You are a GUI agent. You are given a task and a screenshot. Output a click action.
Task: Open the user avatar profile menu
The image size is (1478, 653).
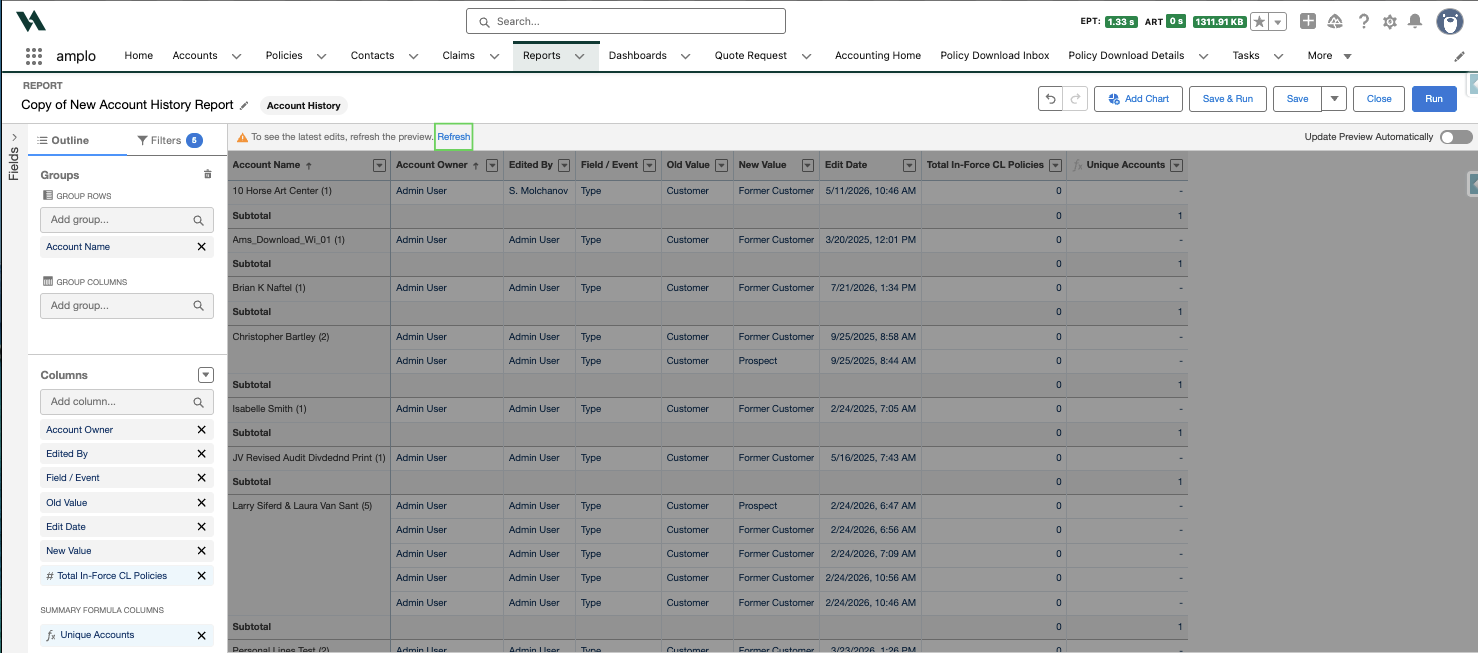coord(1450,21)
